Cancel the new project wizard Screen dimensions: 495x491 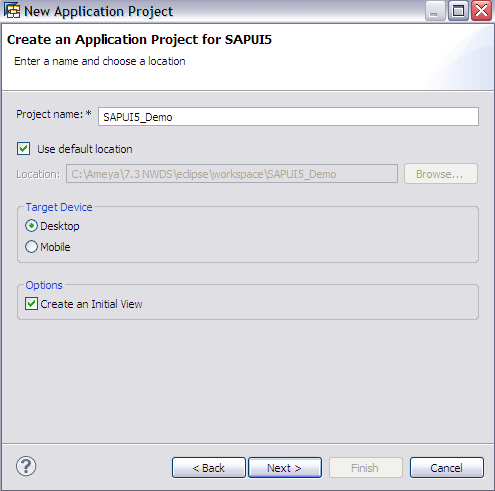pyautogui.click(x=447, y=468)
